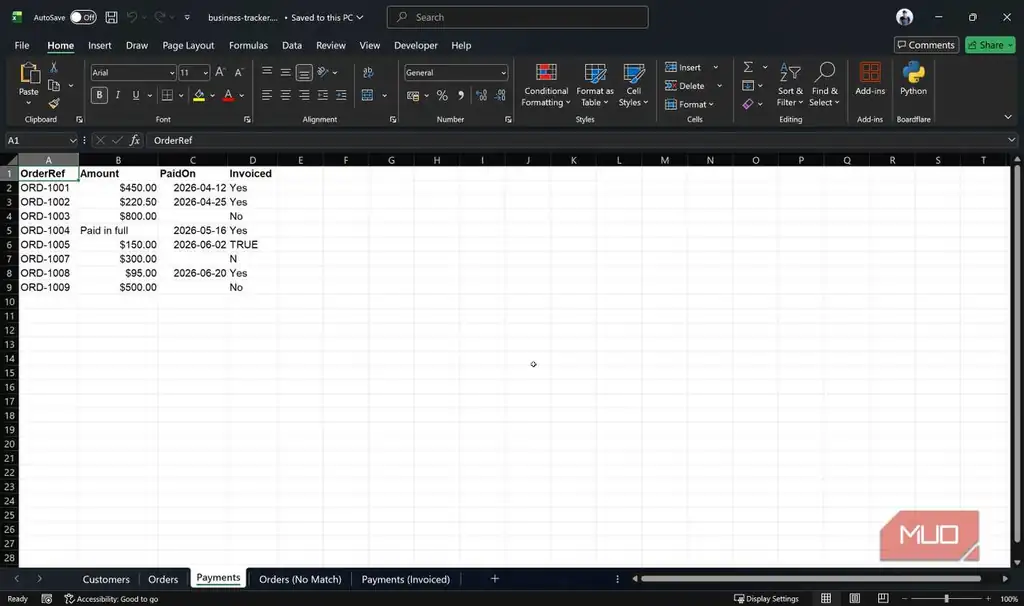Click Decrease Decimal icon
Viewport: 1024px width, 606px height.
pos(500,95)
